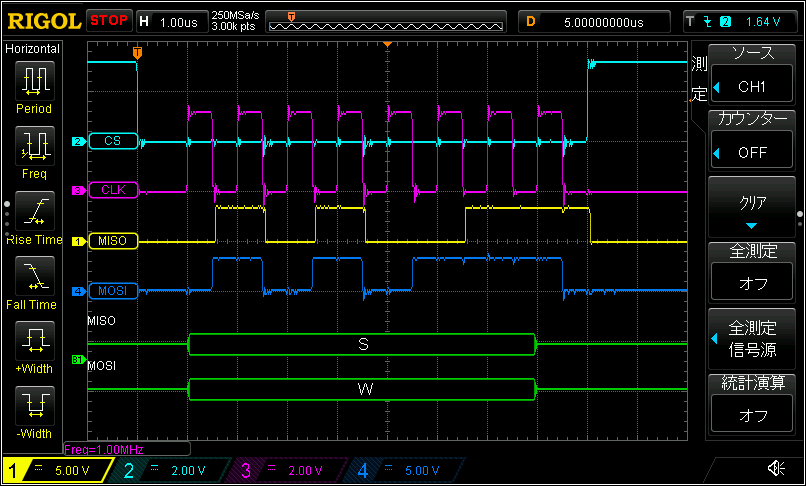Click the 測定 side tab
The width and height of the screenshot is (806, 486).
(699, 79)
